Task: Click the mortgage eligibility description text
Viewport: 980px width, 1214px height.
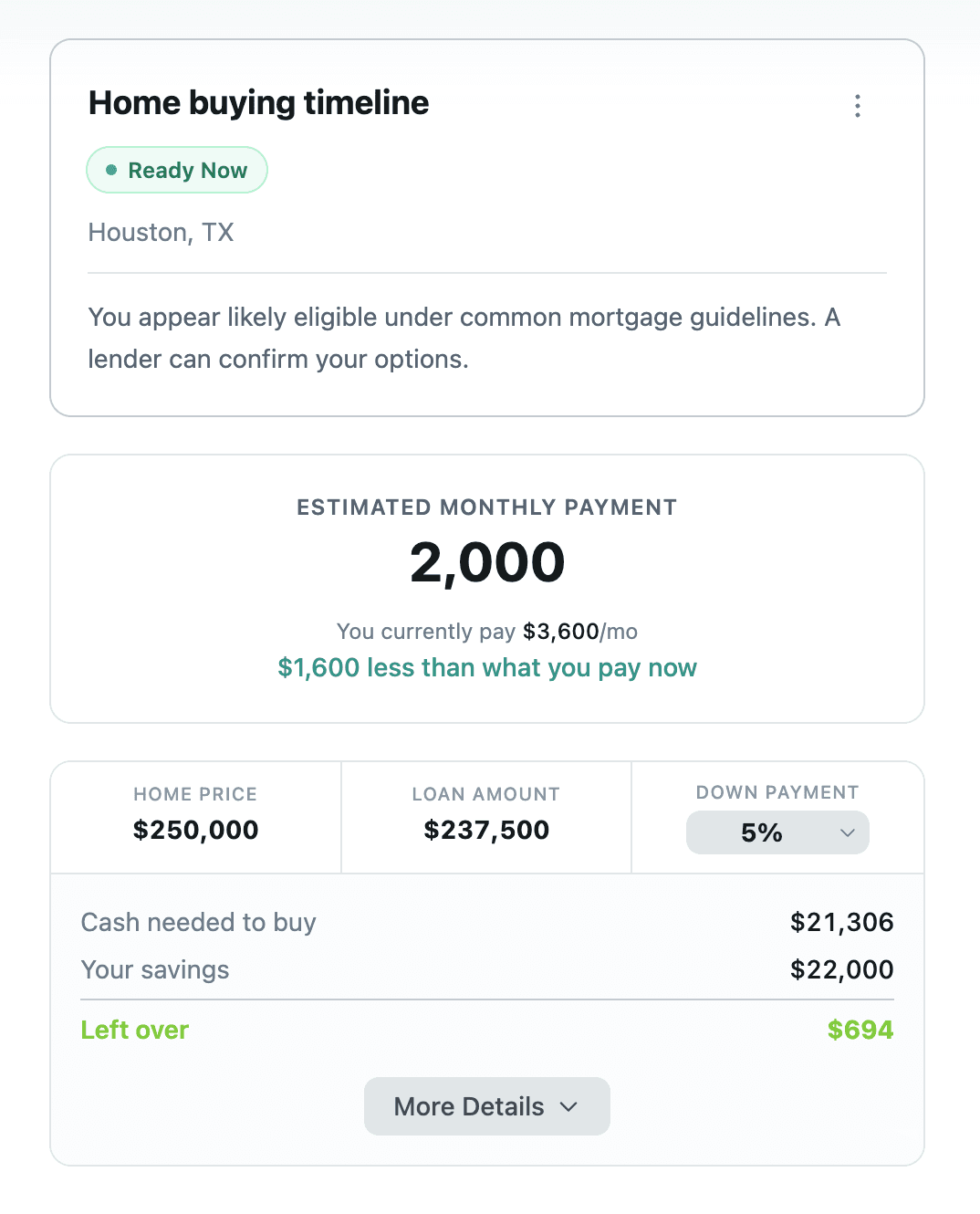Action: (464, 338)
